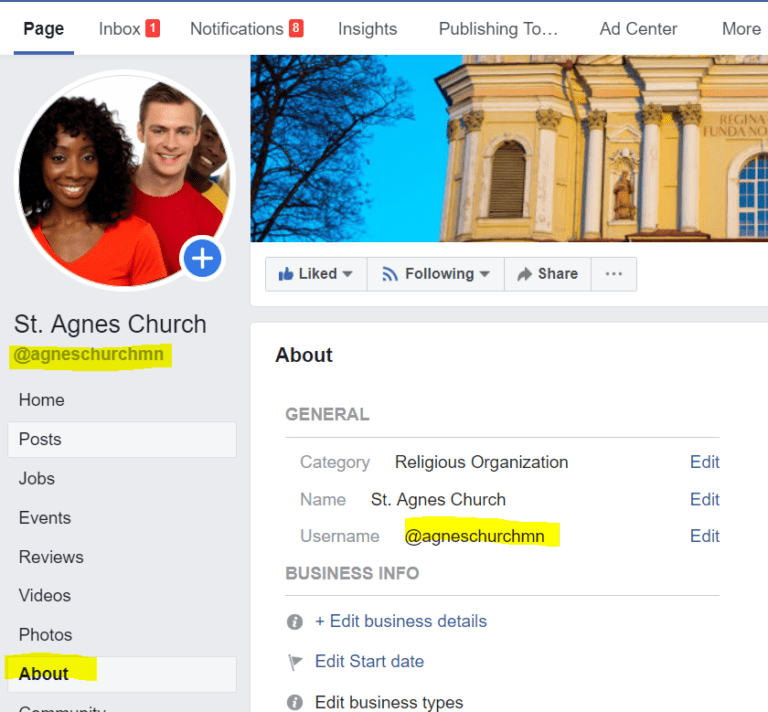Click the blue plus icon on profile picture
The width and height of the screenshot is (768, 712).
[202, 258]
